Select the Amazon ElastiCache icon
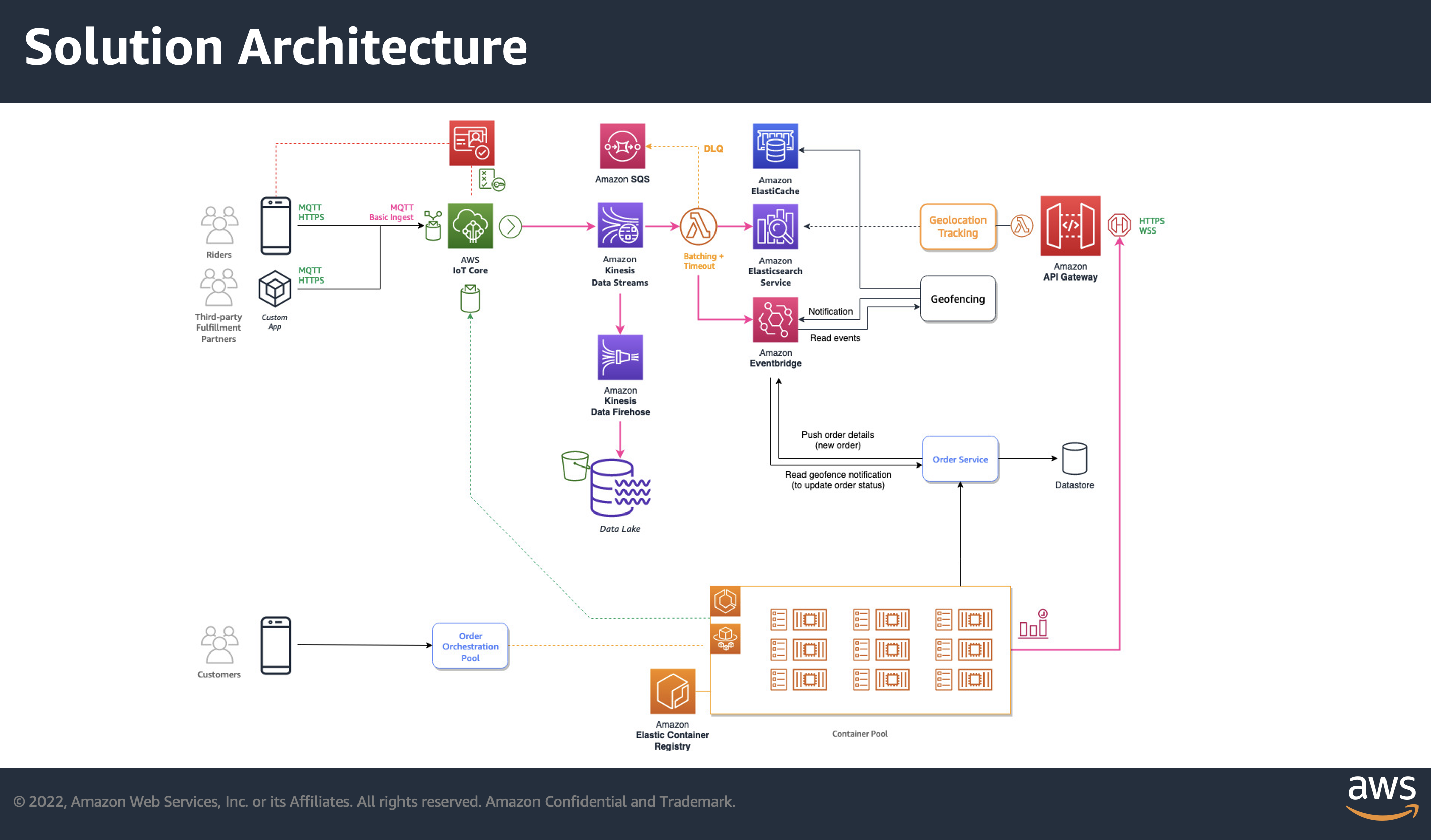Screen dimensions: 1431x840 click(775, 146)
